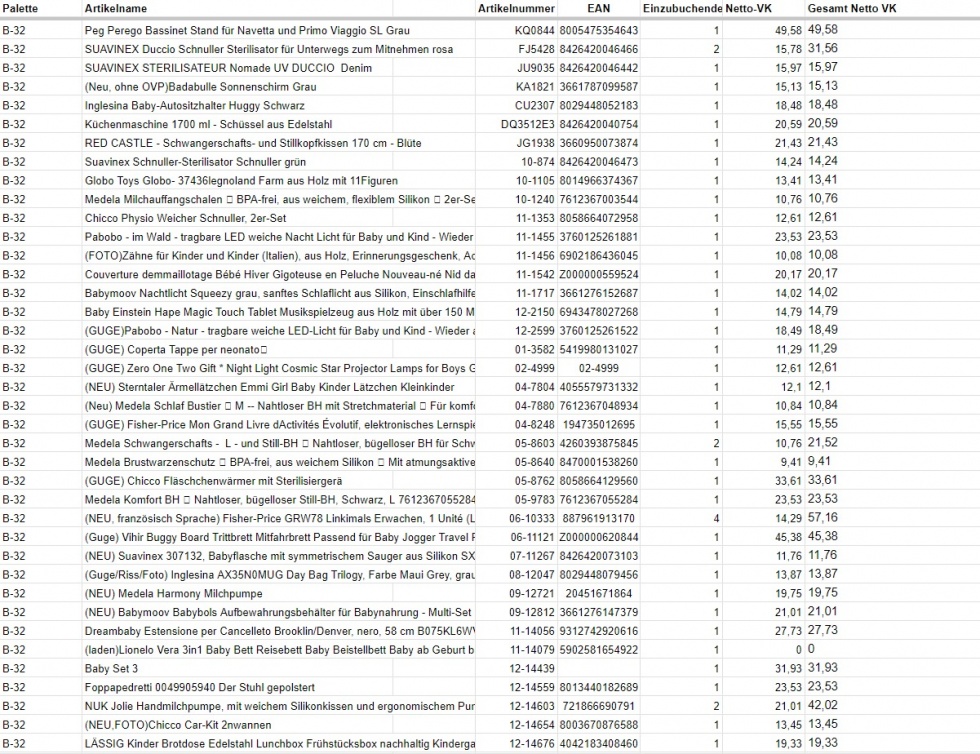The height and width of the screenshot is (754, 980).
Task: Select the SUAVINEX STERILISATEUR Nomade UV DUCCIO Denim cell
Action: point(228,68)
